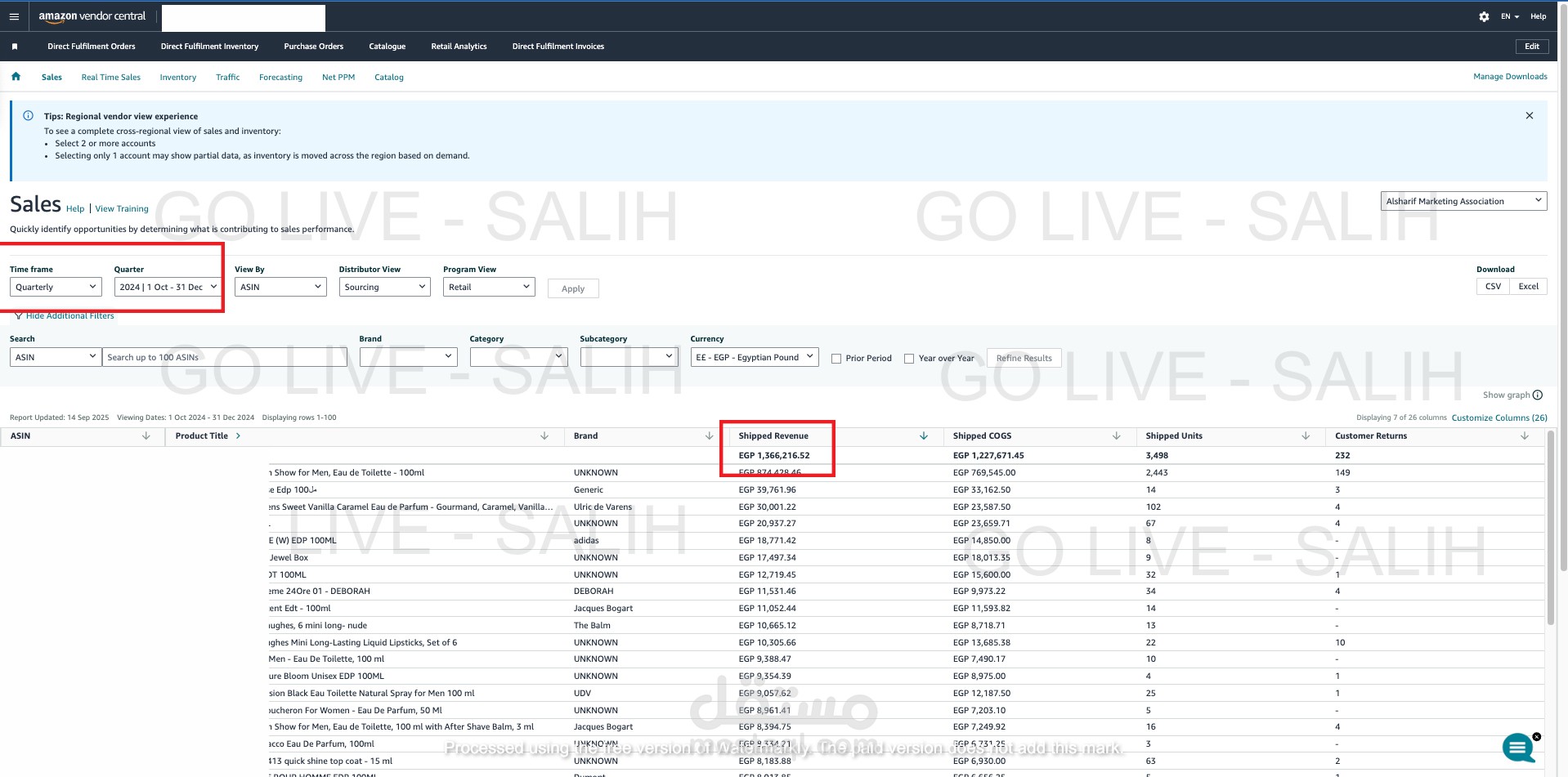Click the Apply button

[573, 288]
